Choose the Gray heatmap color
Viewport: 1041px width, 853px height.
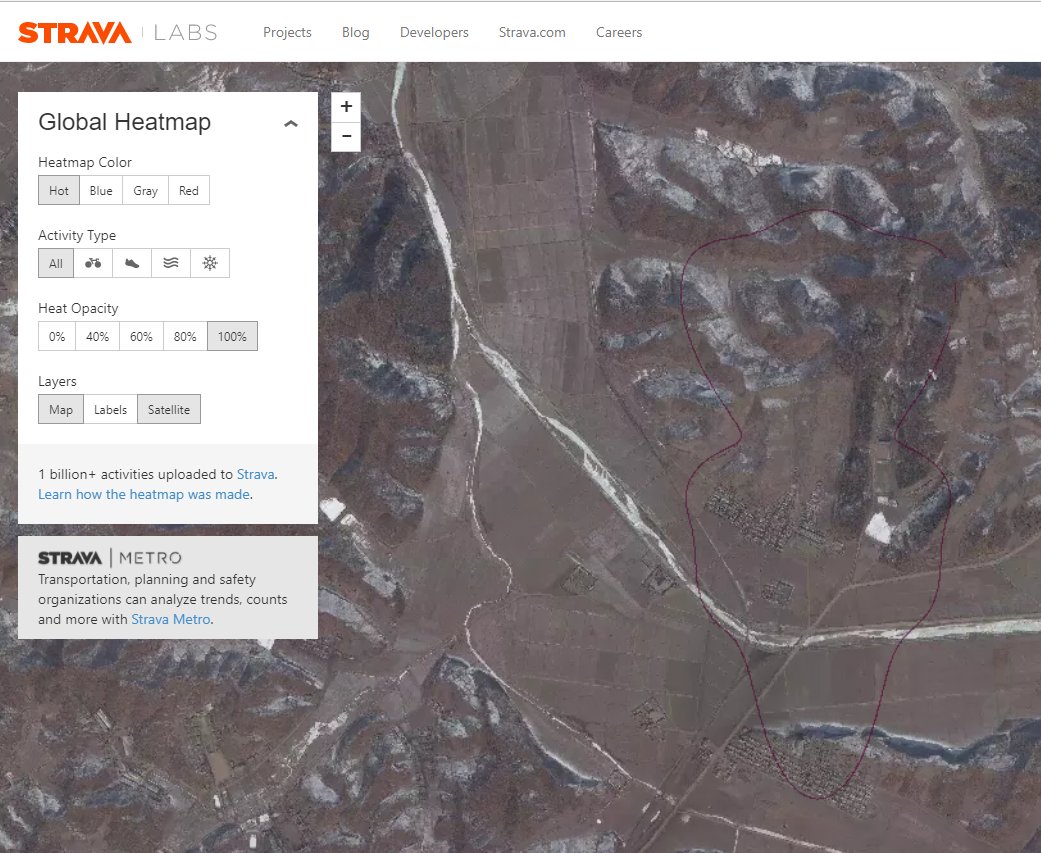[x=145, y=191]
